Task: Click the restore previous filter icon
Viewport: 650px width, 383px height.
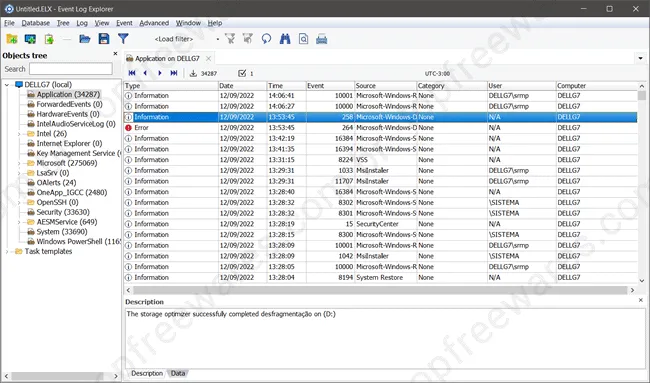Action: (248, 39)
